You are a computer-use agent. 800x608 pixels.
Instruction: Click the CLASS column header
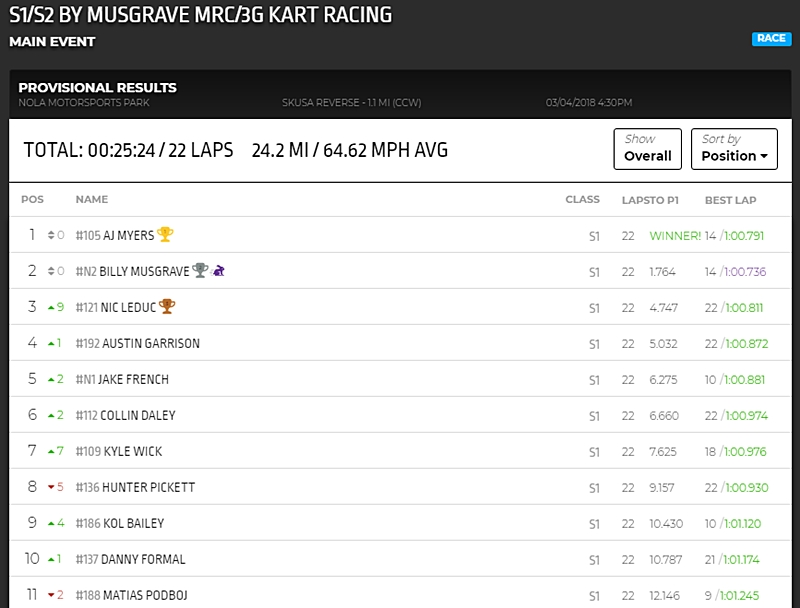[582, 200]
